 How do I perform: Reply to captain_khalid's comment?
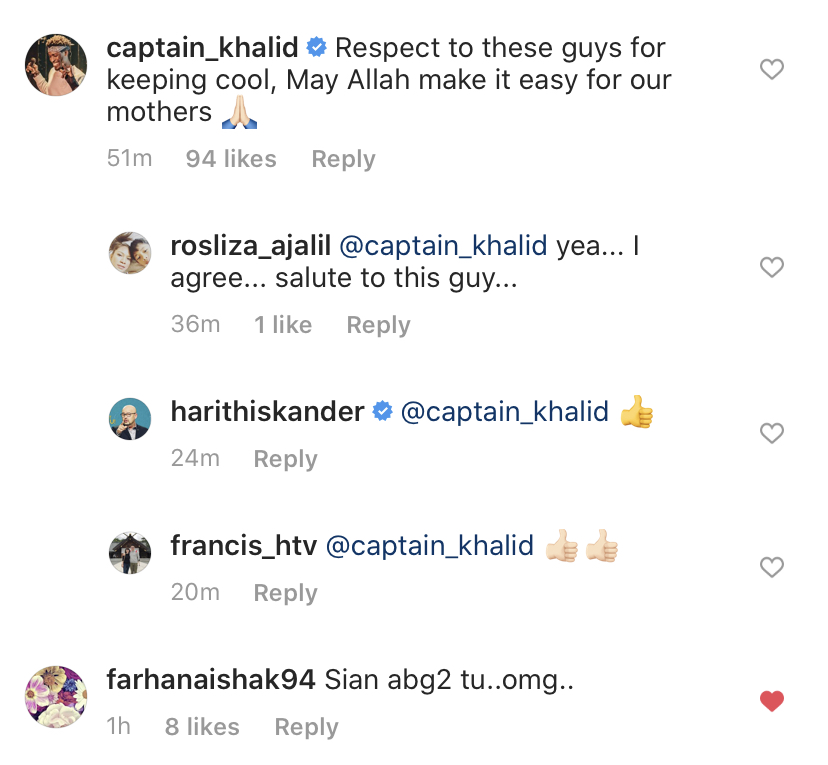coord(343,159)
